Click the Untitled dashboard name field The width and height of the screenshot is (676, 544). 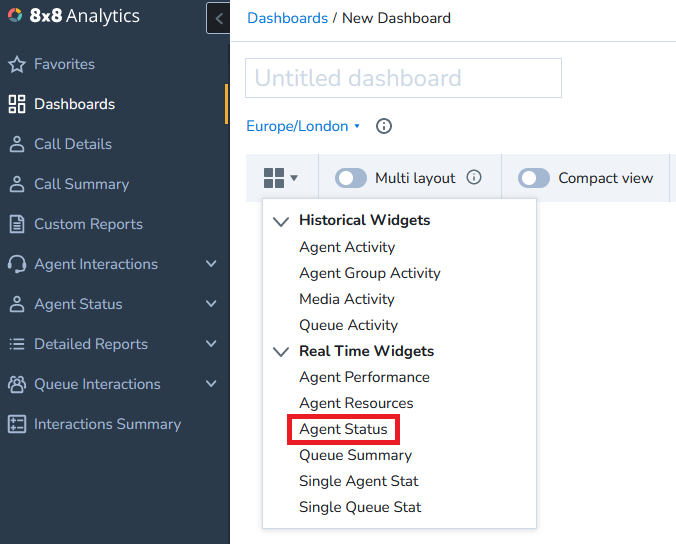tap(404, 78)
